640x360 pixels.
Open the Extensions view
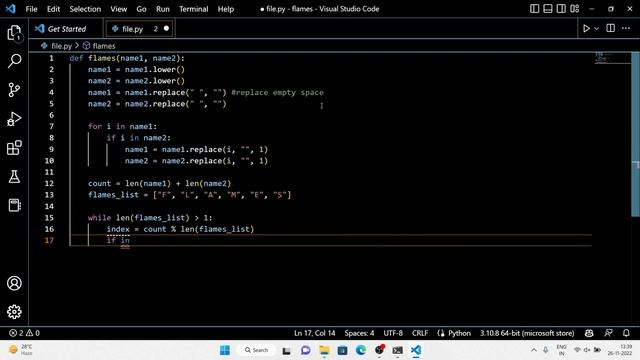coord(14,148)
